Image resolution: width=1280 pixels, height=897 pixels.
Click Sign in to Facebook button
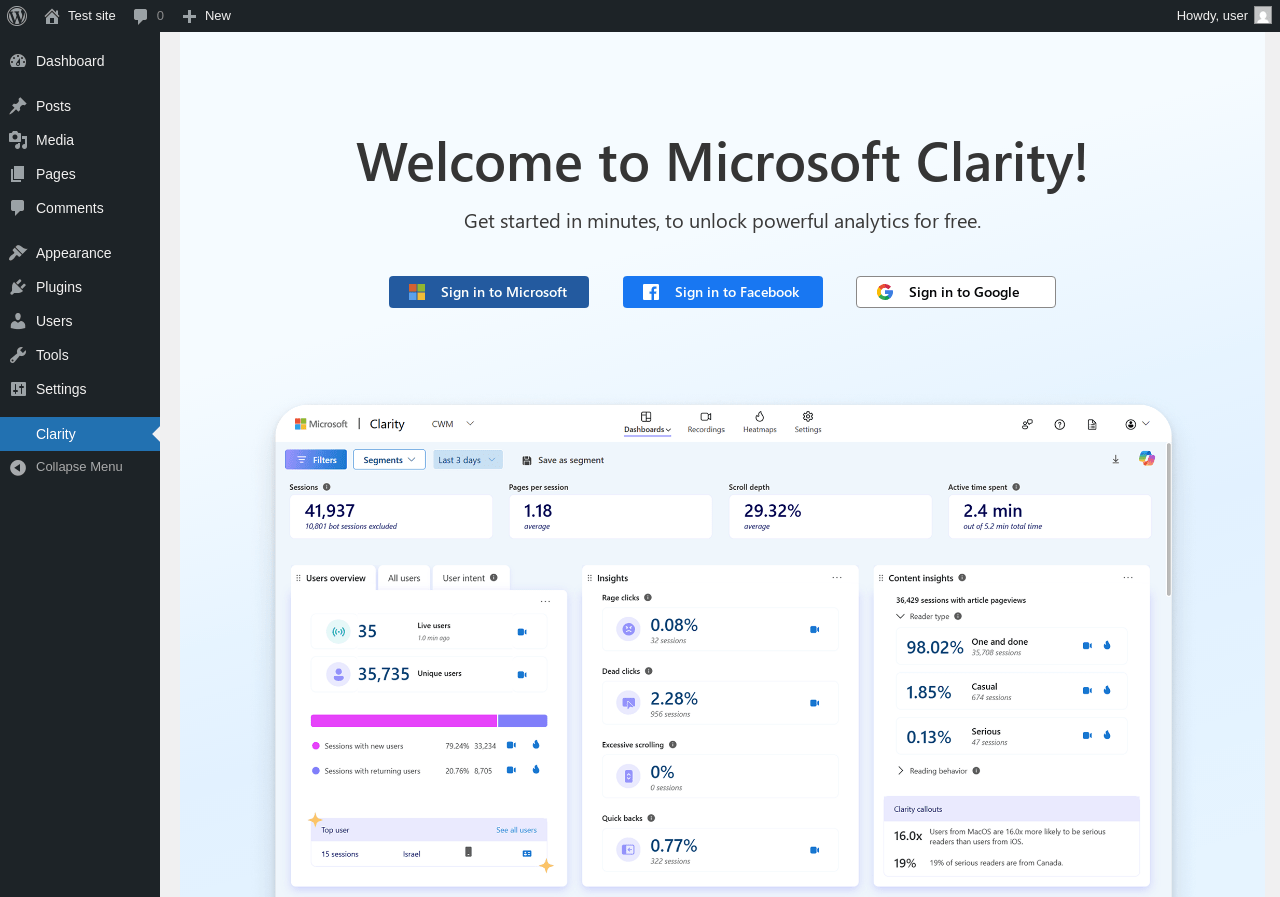[x=723, y=292]
